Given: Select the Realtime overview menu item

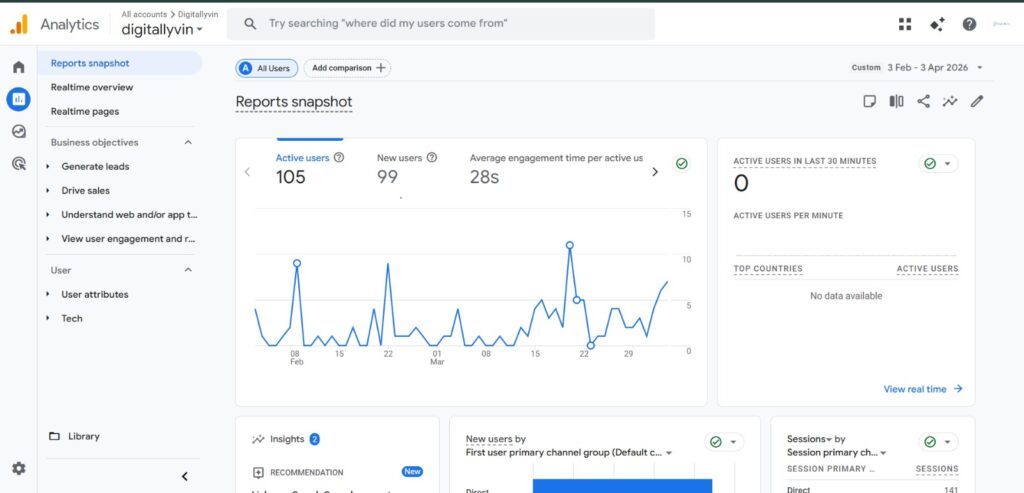Looking at the screenshot, I should click(92, 87).
